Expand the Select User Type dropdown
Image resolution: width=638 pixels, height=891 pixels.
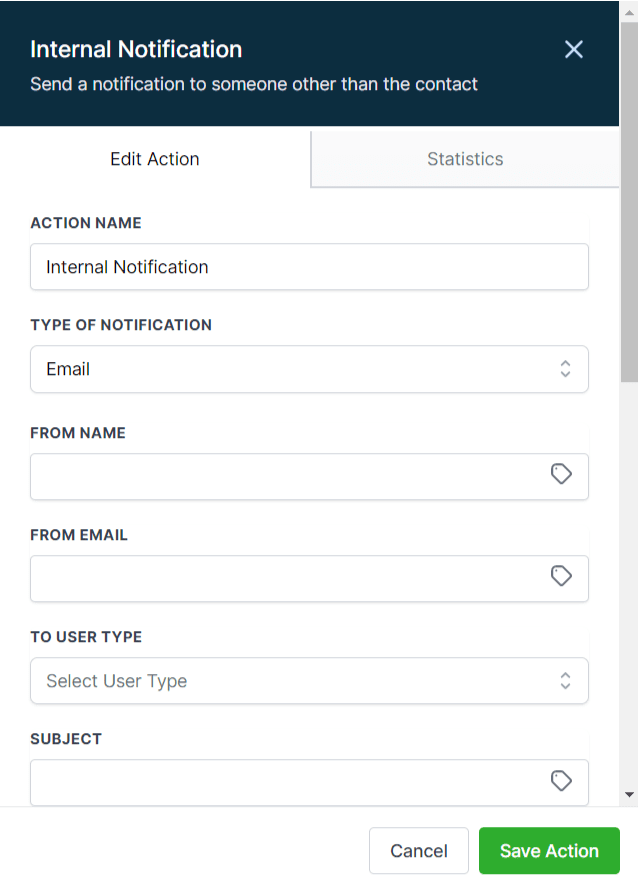pos(300,681)
